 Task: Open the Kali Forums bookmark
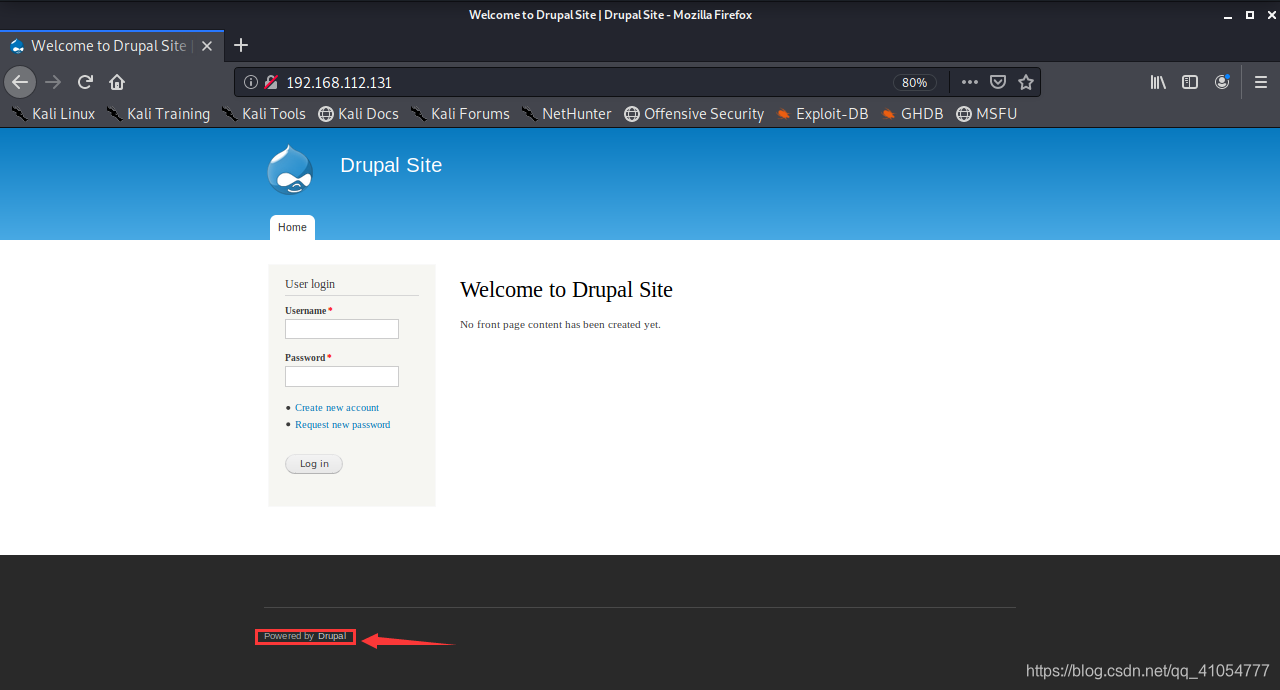point(460,114)
